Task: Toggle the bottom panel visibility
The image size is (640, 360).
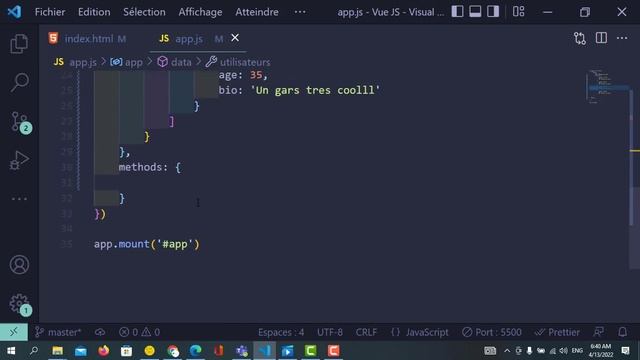Action: (x=475, y=11)
